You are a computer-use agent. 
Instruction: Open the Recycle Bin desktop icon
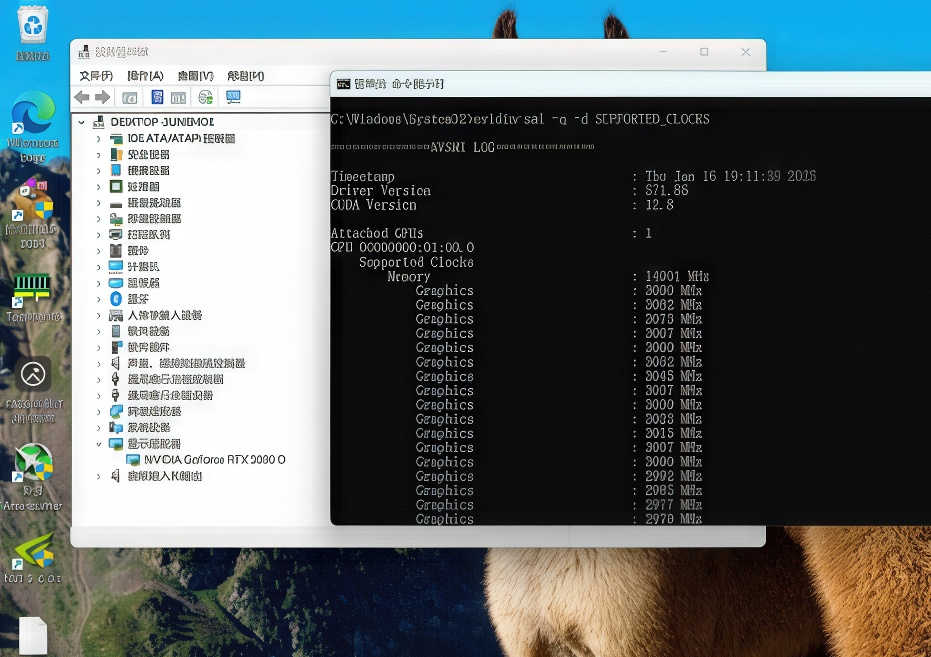(33, 24)
